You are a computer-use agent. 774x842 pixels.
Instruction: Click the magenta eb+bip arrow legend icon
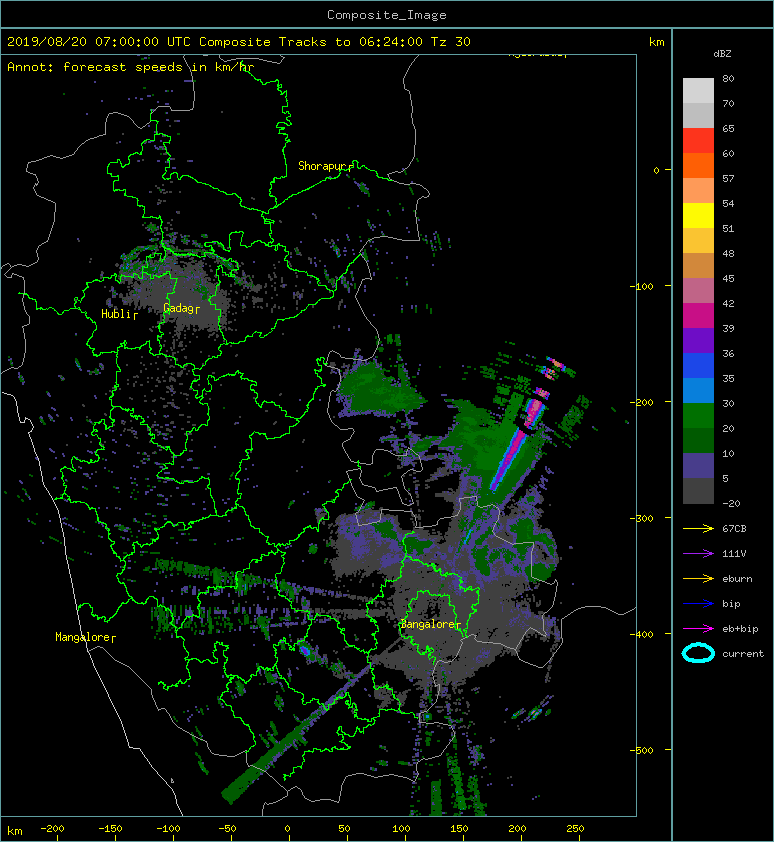[698, 629]
